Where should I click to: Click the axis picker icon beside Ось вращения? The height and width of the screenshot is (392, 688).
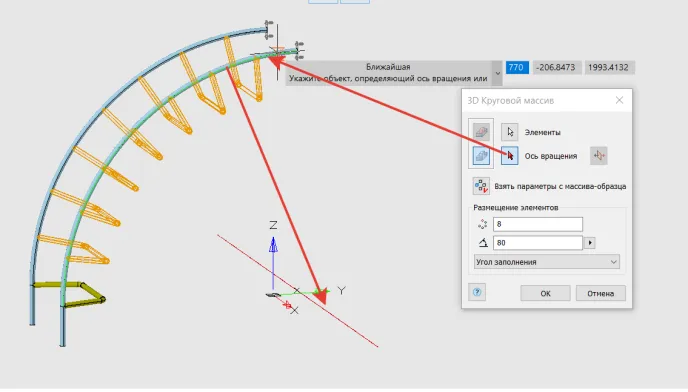pyautogui.click(x=598, y=156)
